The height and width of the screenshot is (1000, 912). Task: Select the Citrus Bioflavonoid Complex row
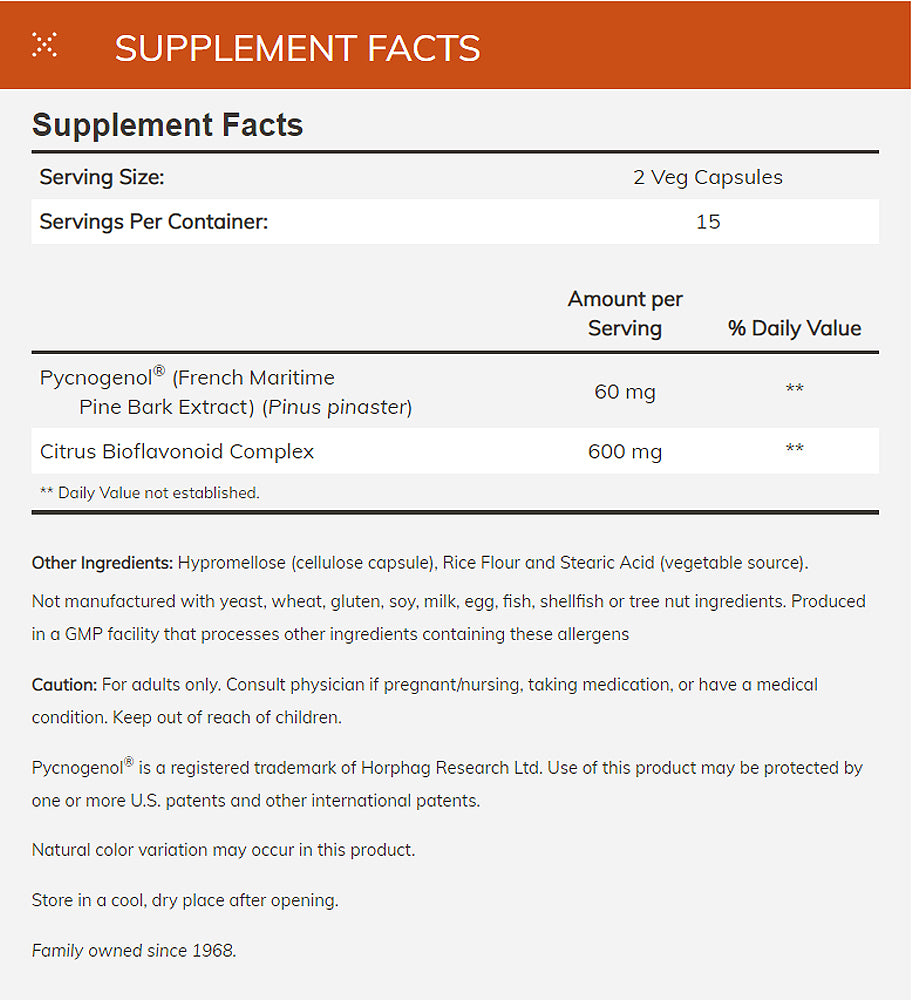[177, 452]
